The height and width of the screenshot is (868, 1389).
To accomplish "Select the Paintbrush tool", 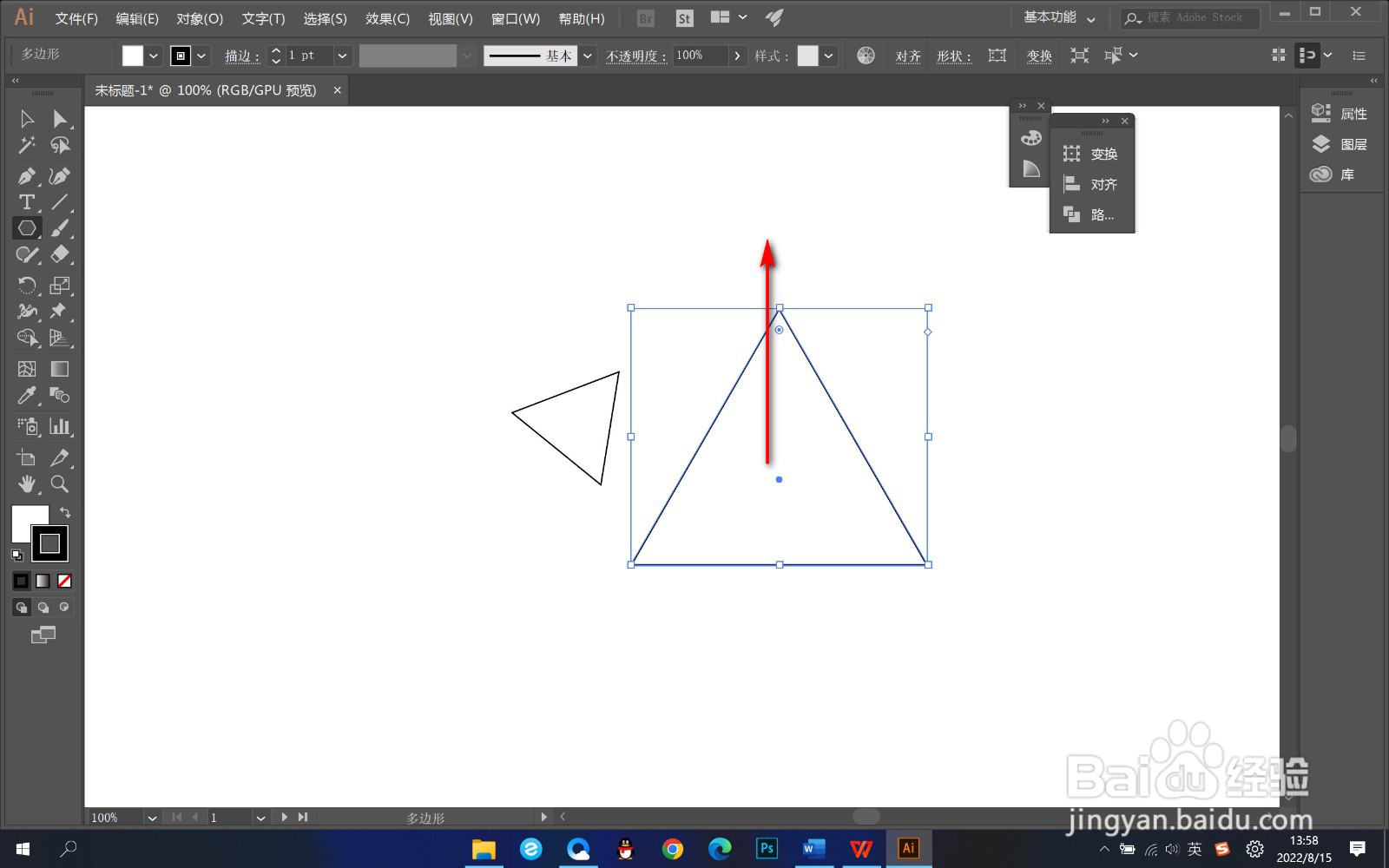I will point(60,228).
